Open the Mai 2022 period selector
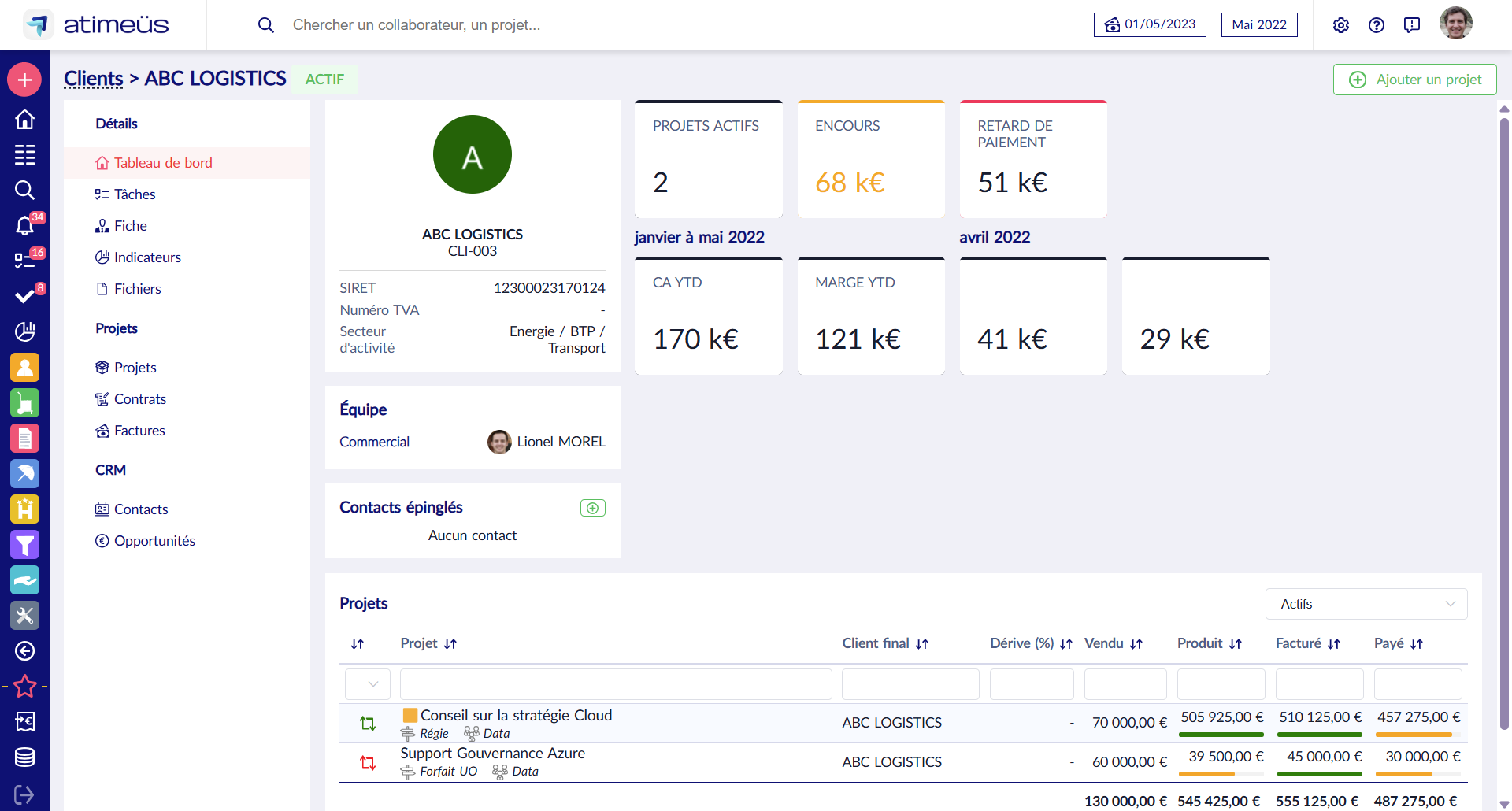This screenshot has height=811, width=1512. pyautogui.click(x=1258, y=24)
